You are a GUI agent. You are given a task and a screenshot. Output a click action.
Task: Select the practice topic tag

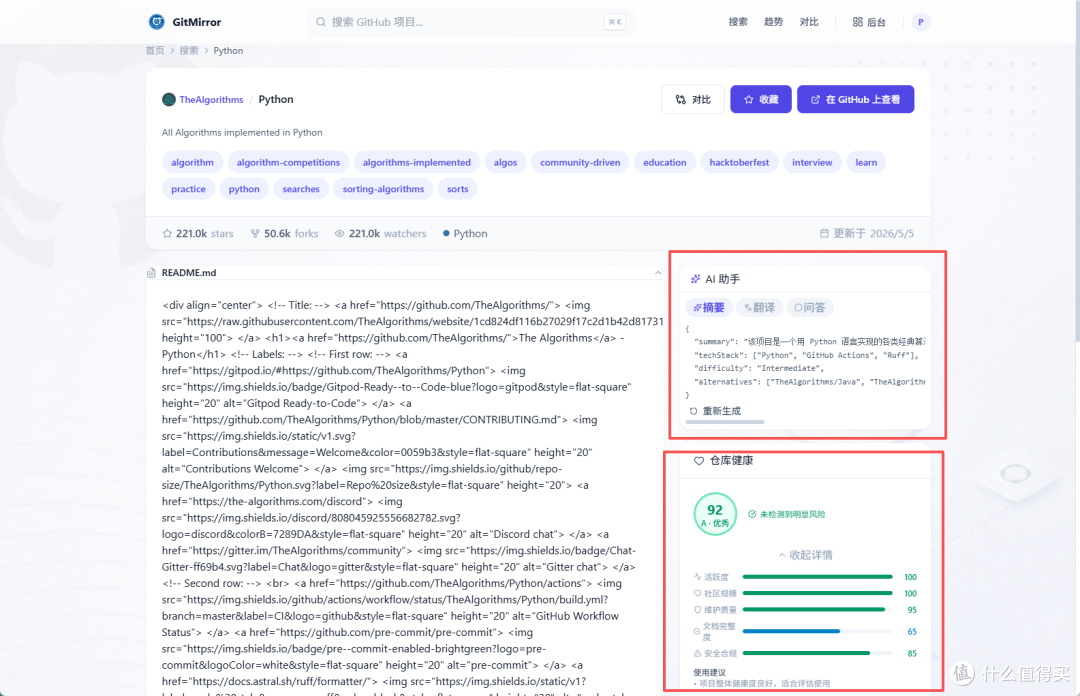188,189
